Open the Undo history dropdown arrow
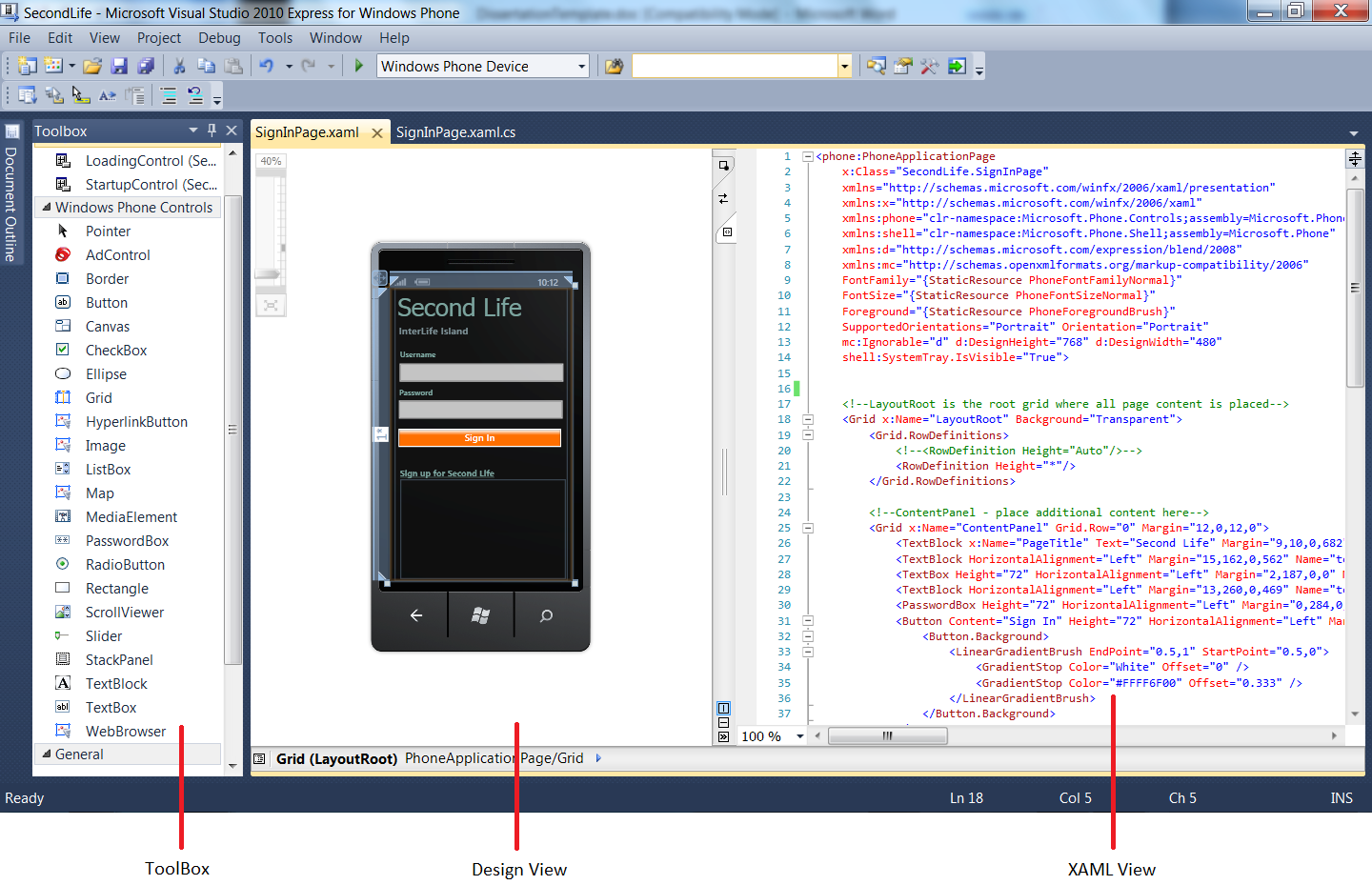This screenshot has width=1372, height=885. 289,66
